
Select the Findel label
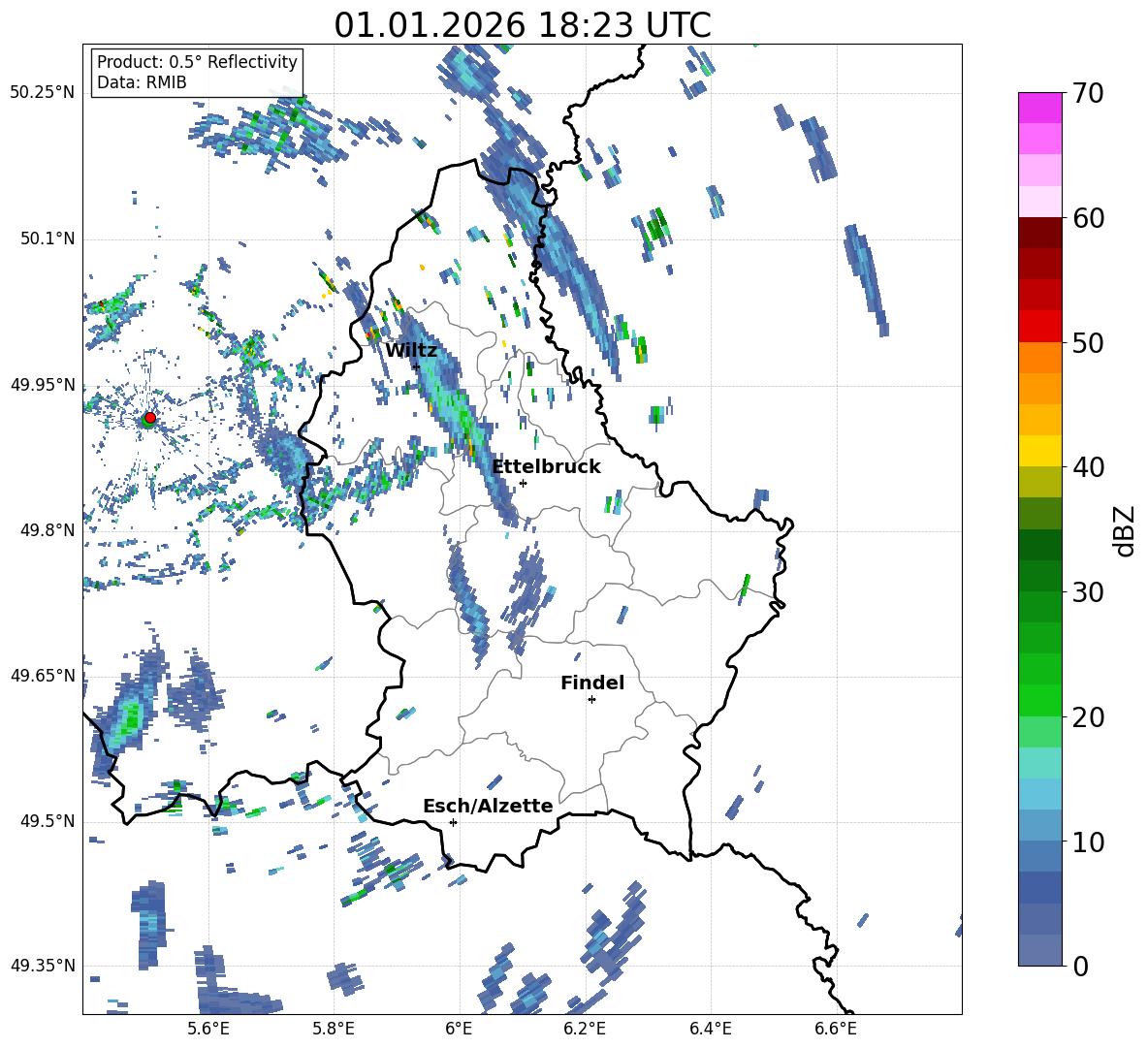(x=592, y=683)
